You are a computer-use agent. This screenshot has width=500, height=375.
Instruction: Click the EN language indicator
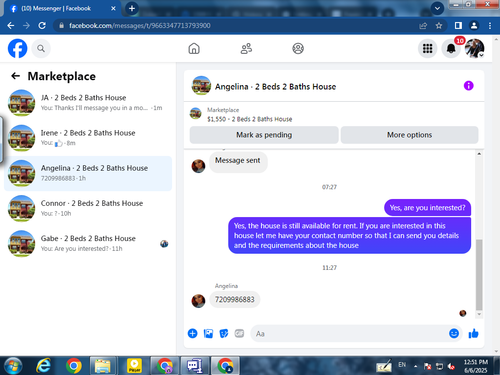coord(402,365)
